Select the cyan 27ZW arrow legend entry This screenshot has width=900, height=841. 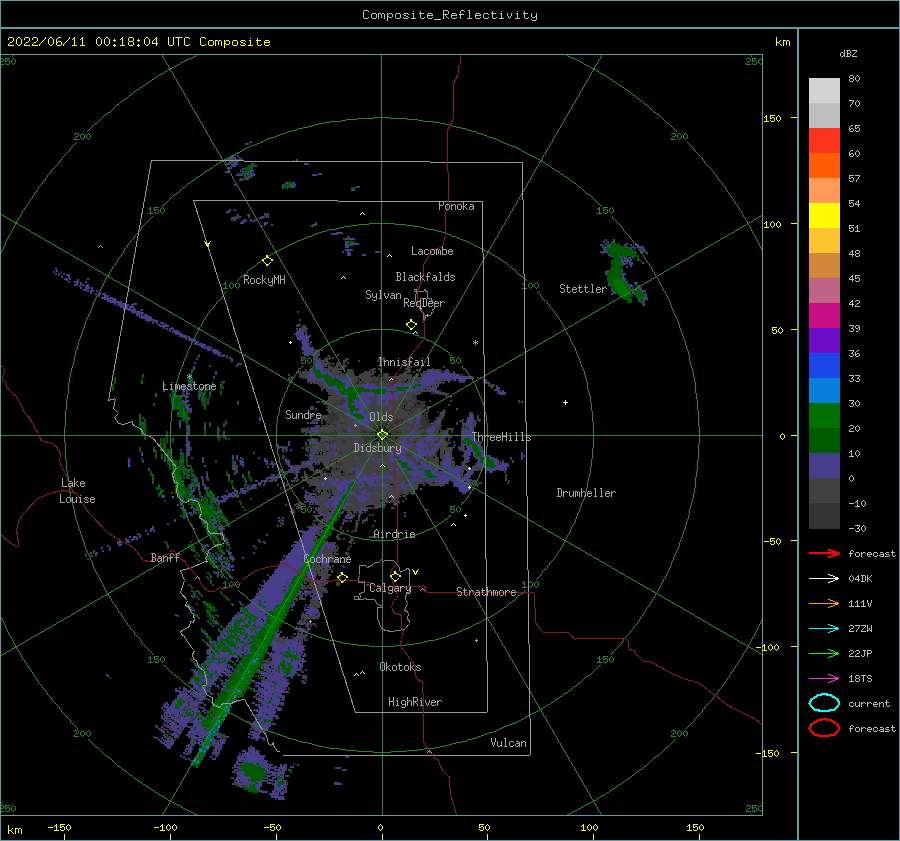(x=824, y=629)
